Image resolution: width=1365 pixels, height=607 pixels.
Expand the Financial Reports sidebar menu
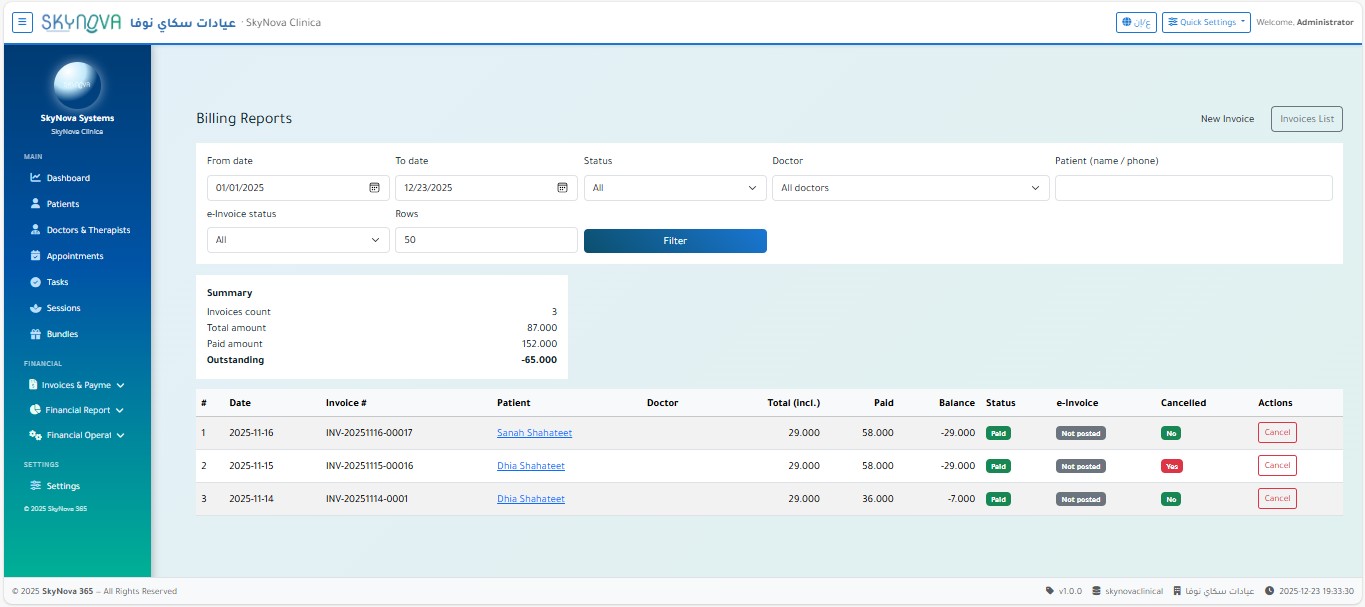pos(77,410)
